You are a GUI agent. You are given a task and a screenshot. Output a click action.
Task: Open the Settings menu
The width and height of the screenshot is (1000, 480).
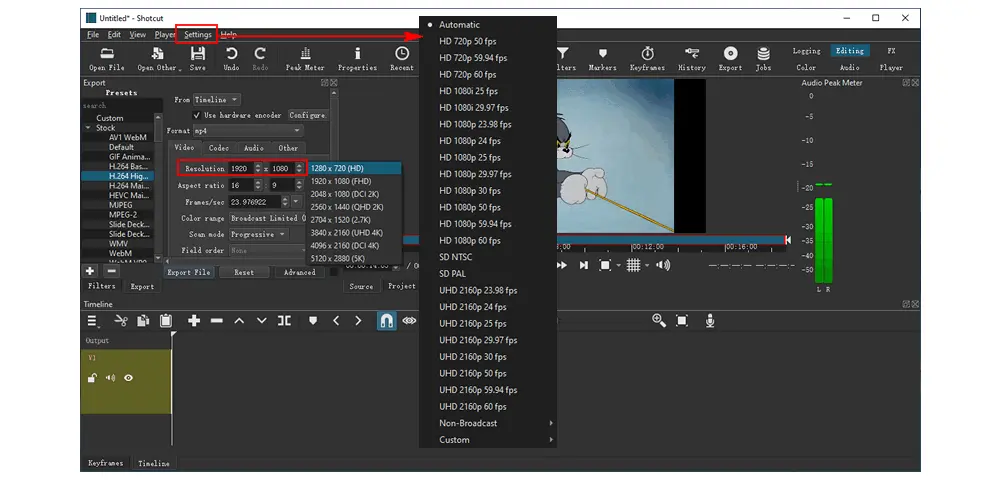(x=198, y=35)
